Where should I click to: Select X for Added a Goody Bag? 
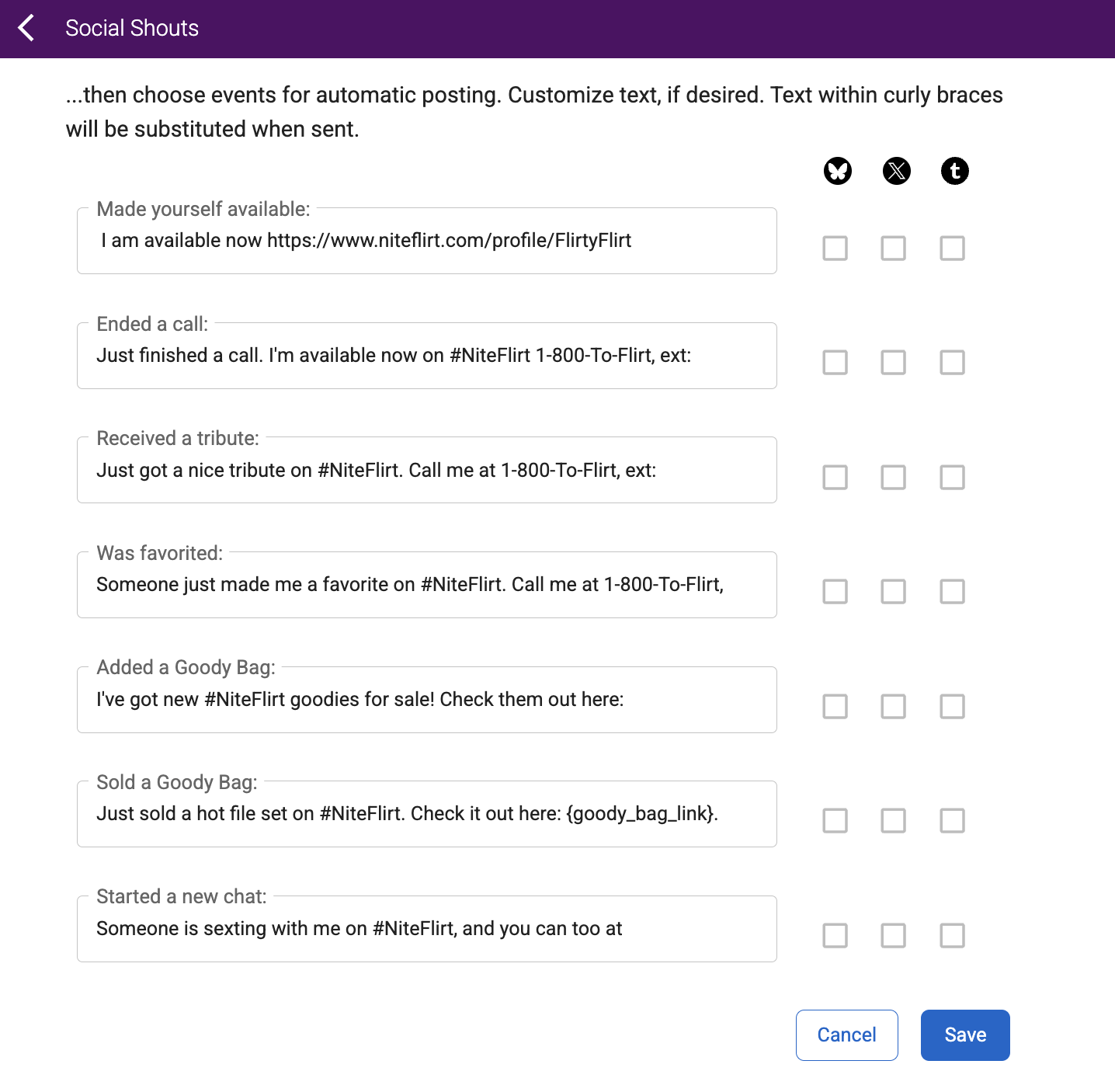click(x=894, y=707)
